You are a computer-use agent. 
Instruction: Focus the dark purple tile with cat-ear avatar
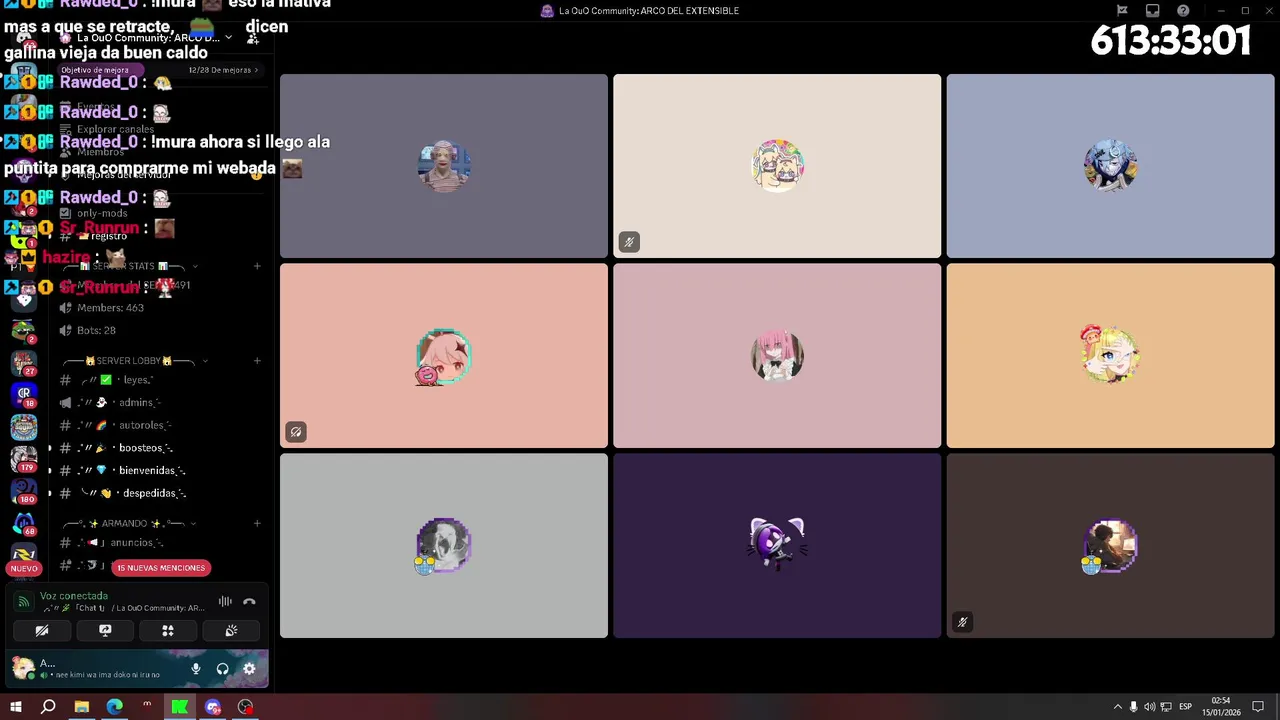point(777,546)
